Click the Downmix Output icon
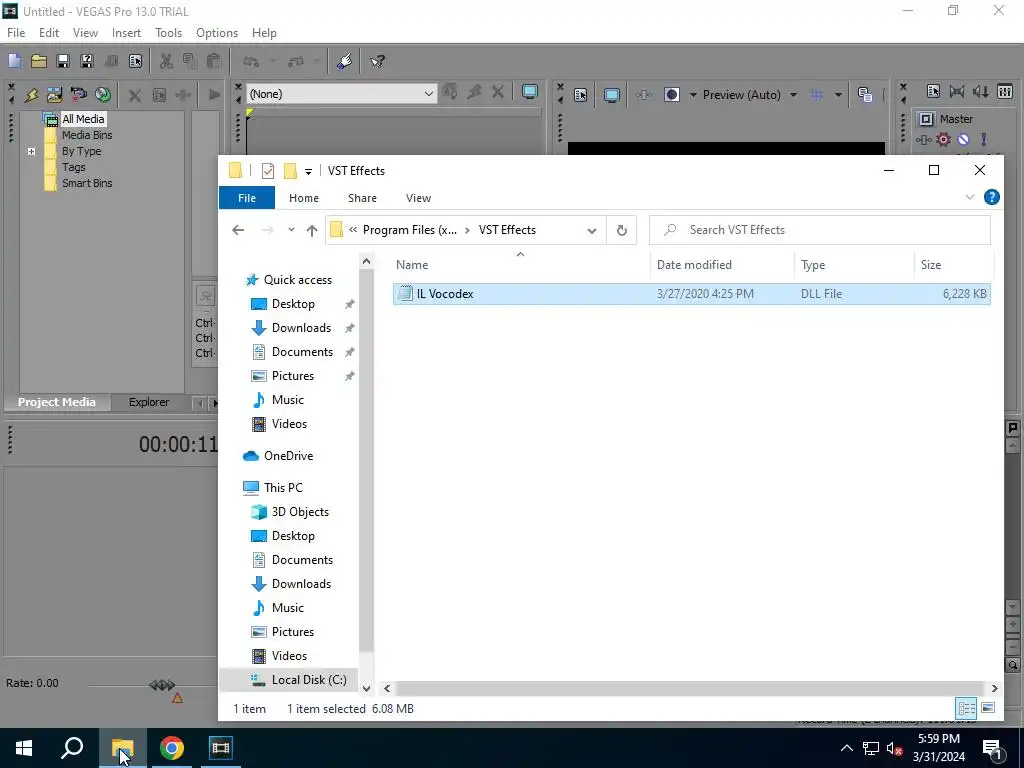 point(957,91)
